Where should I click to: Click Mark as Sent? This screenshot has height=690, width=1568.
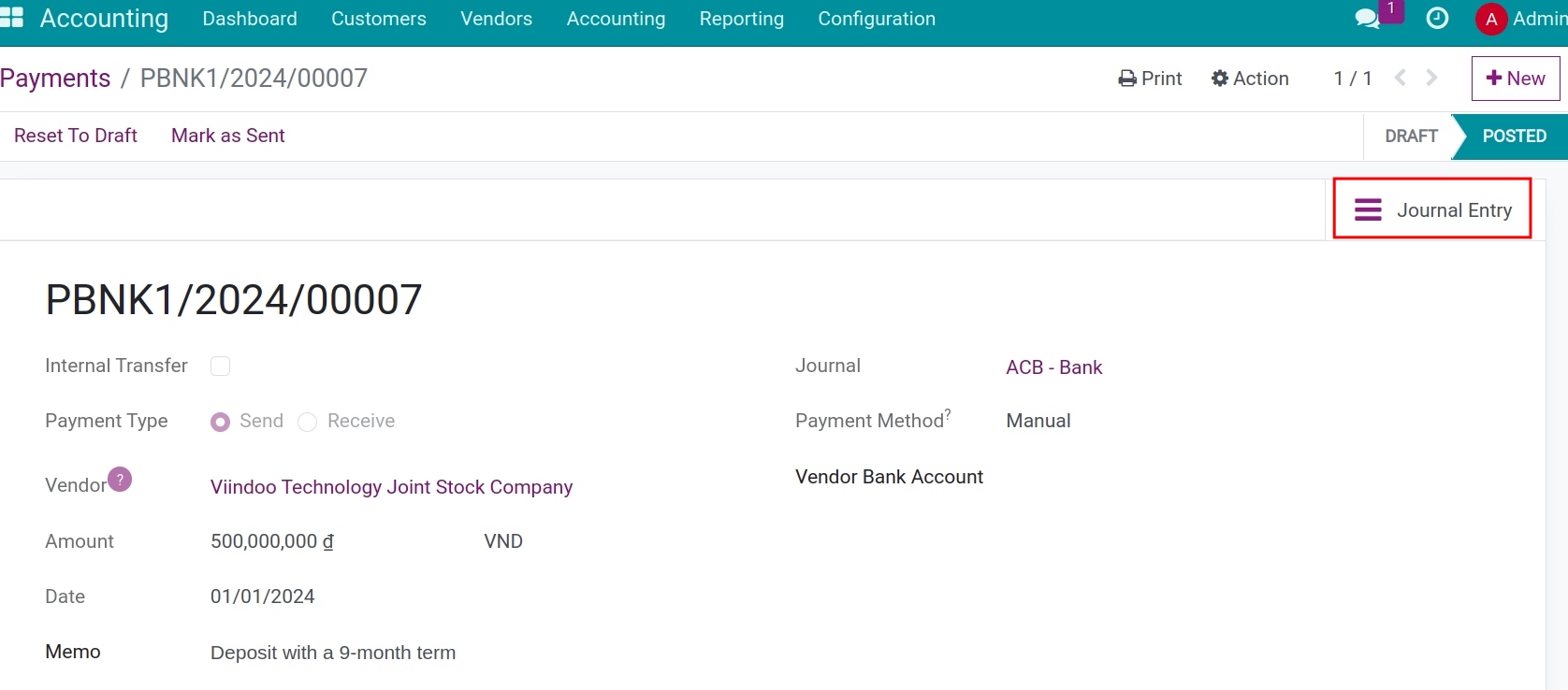(228, 136)
